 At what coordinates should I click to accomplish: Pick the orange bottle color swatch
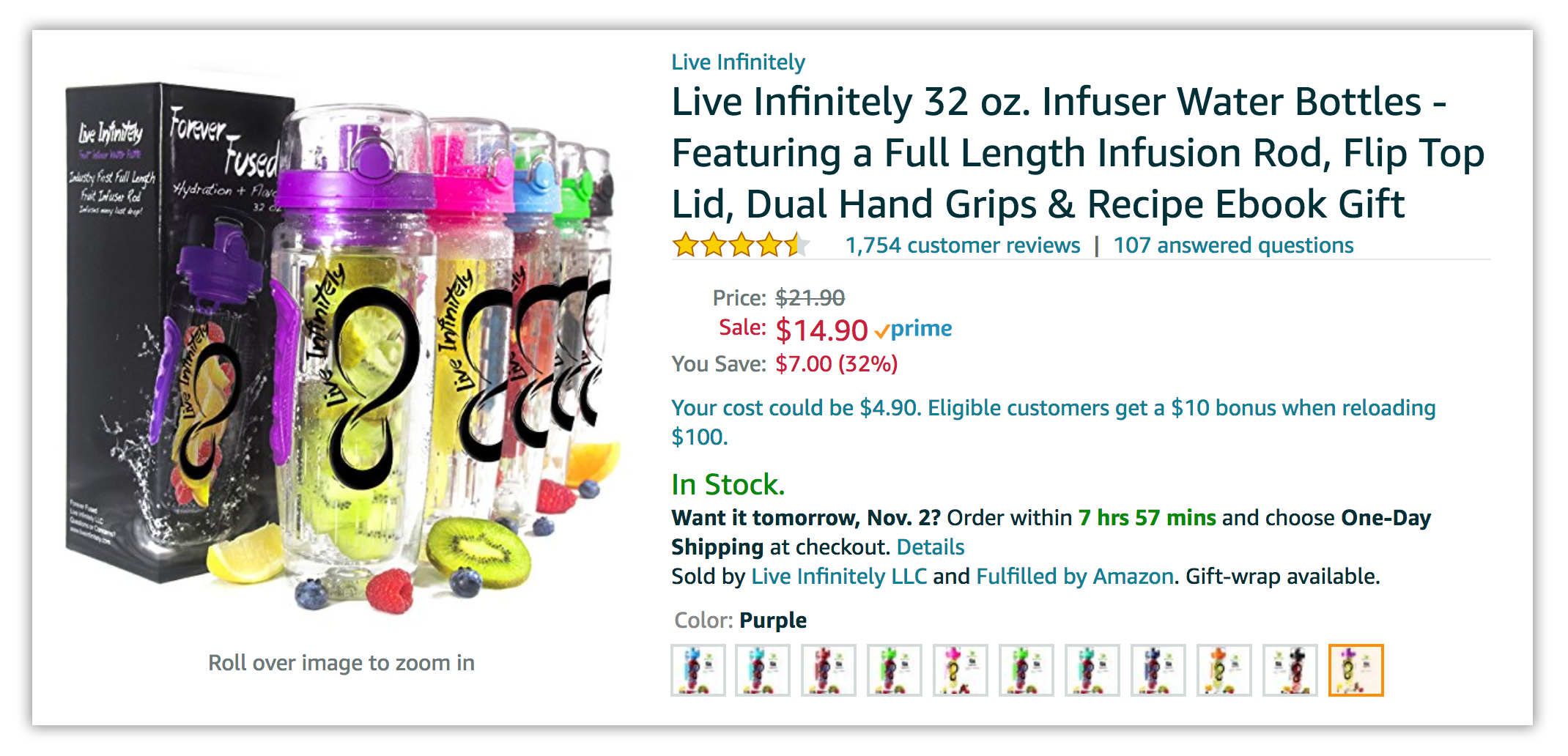pos(1224,670)
